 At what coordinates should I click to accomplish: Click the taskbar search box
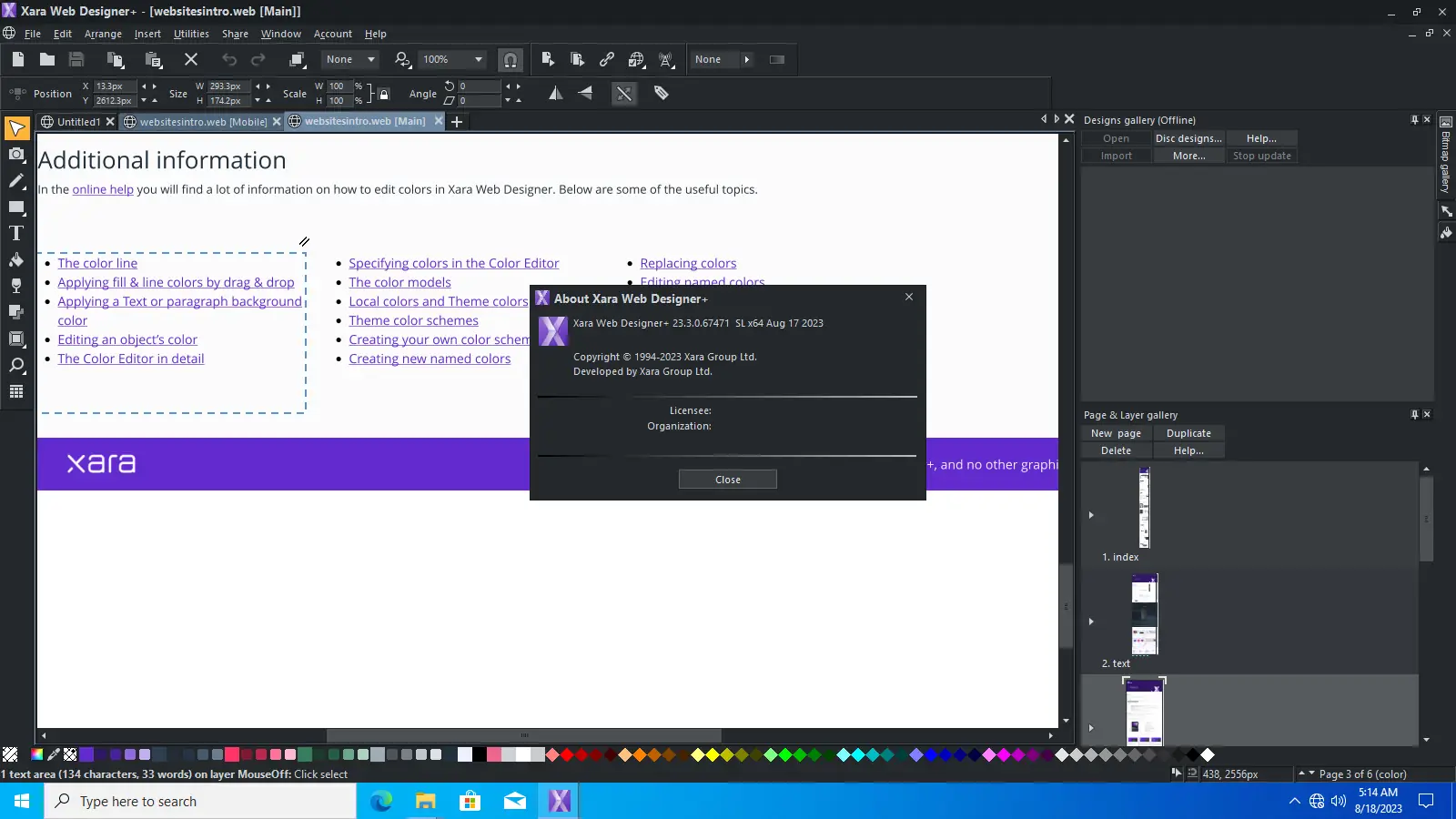(200, 801)
